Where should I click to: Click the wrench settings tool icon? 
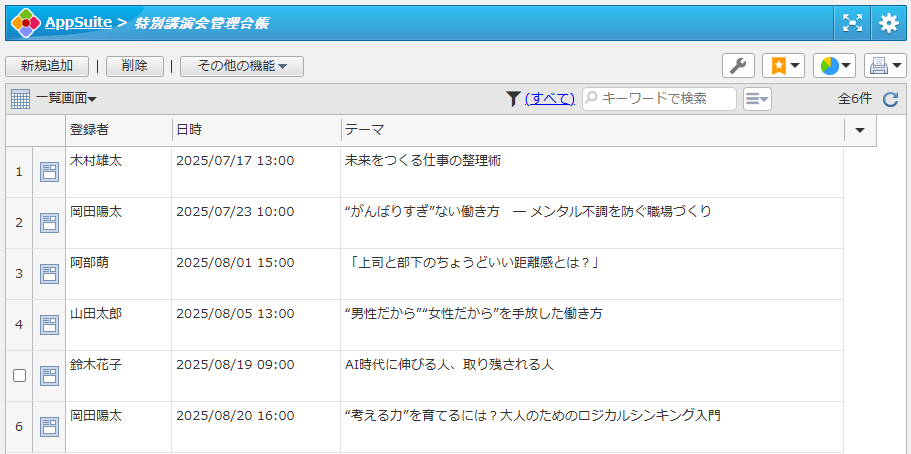[738, 66]
